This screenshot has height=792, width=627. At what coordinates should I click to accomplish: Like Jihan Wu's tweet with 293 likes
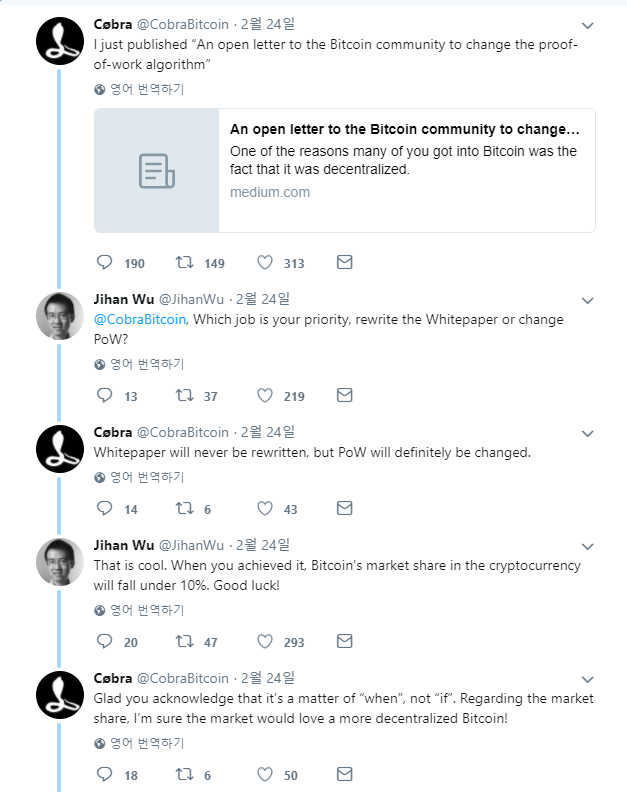265,641
